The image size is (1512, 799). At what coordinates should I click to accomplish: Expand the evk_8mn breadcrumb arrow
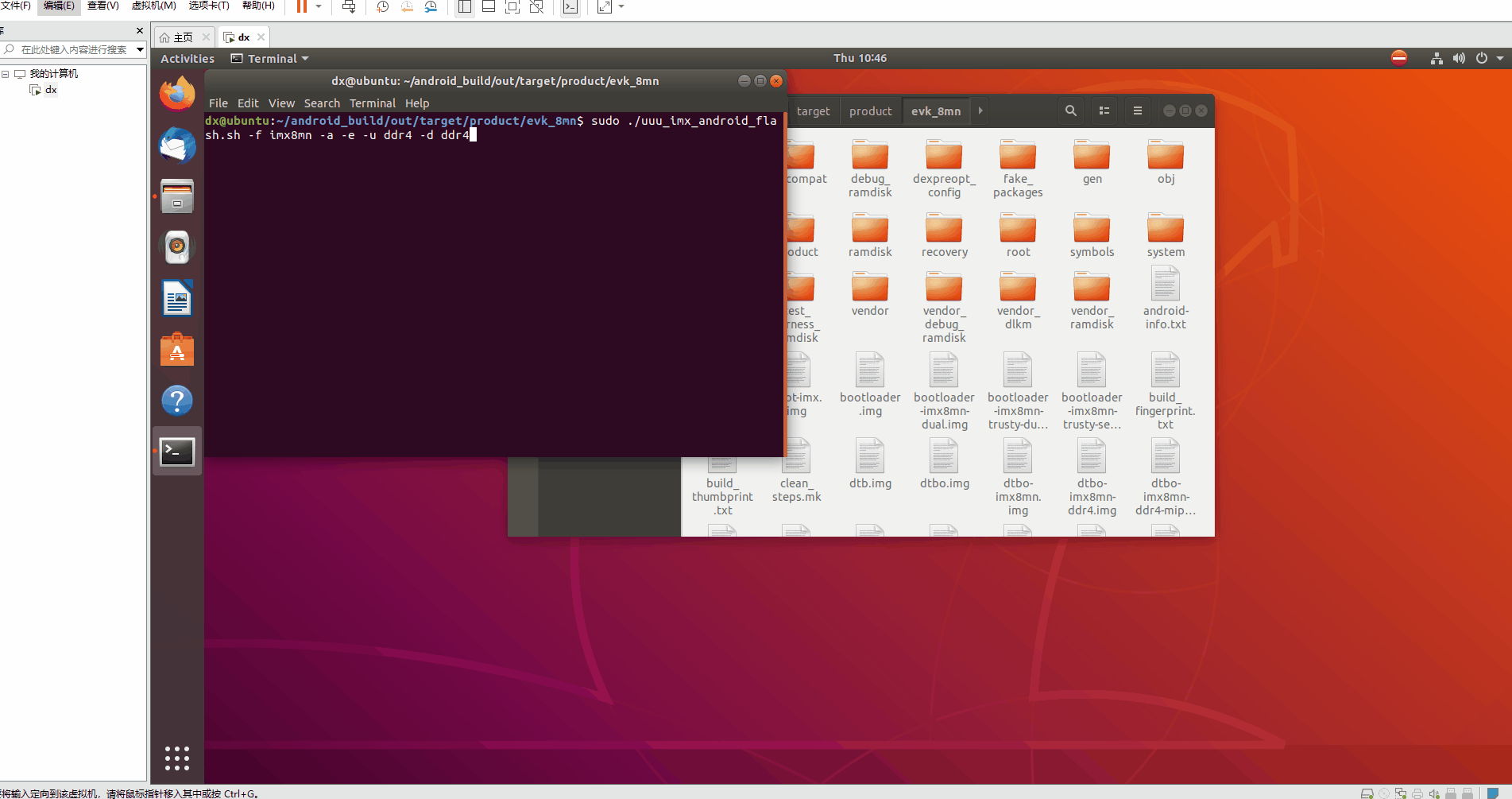980,111
